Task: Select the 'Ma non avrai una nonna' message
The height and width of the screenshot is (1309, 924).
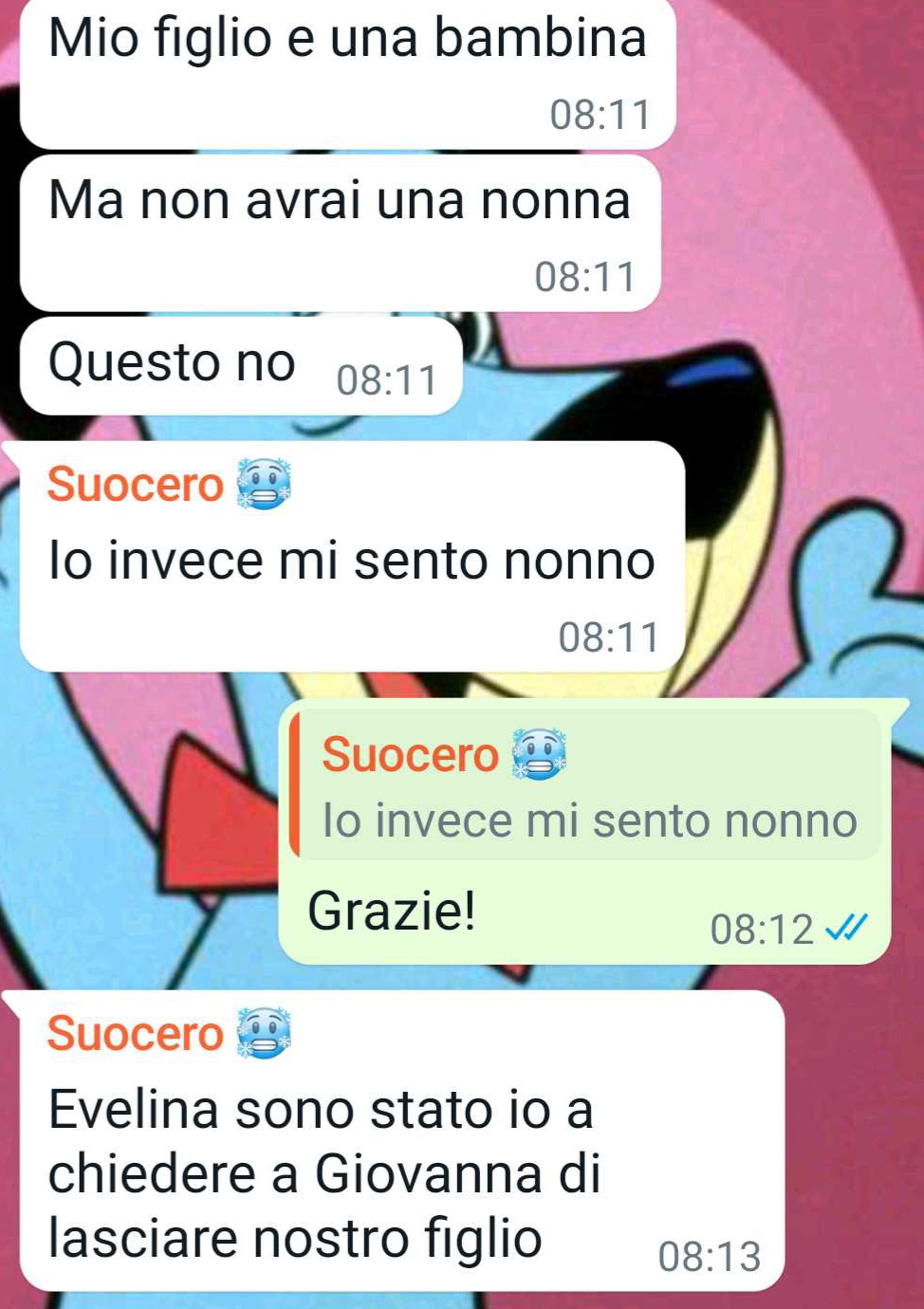Action: tap(340, 233)
